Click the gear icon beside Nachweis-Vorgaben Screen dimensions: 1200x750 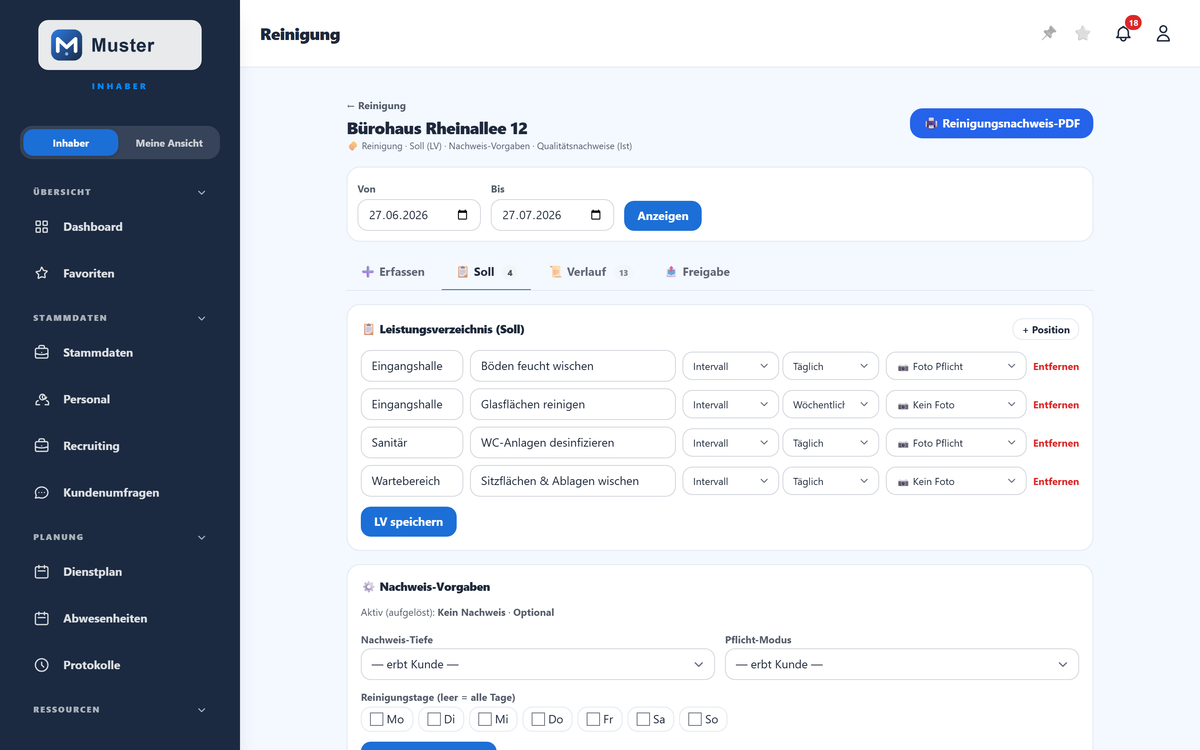[x=368, y=587]
